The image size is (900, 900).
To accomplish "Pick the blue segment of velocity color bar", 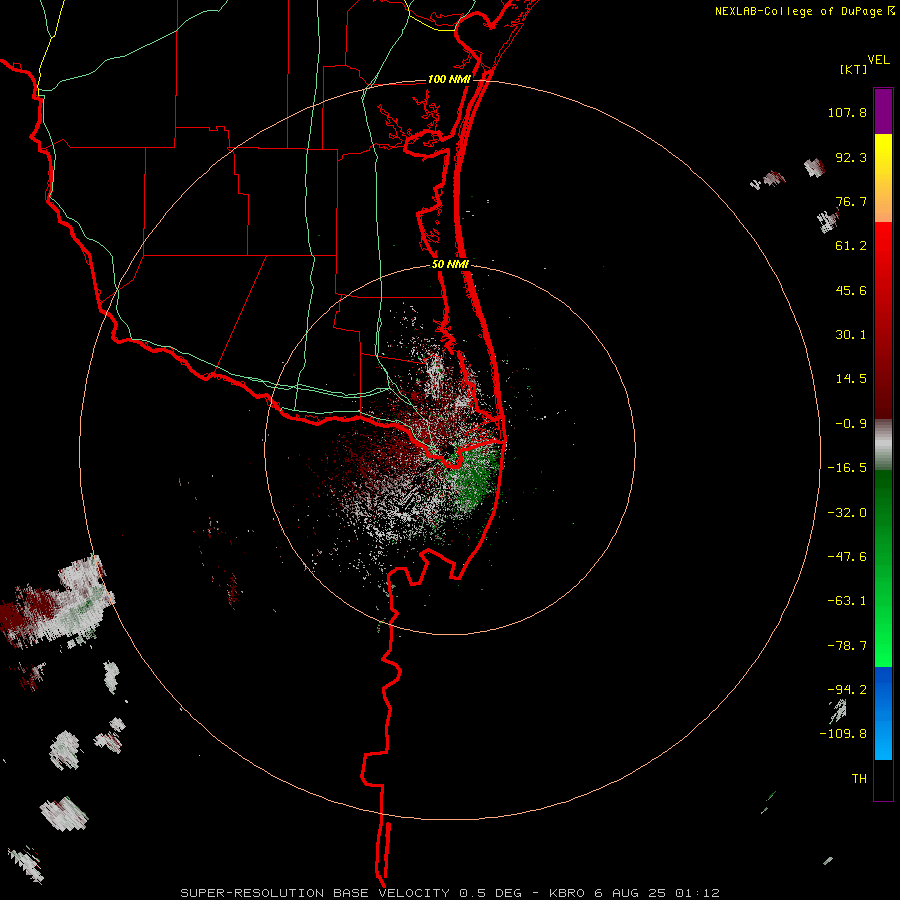I will coord(883,713).
